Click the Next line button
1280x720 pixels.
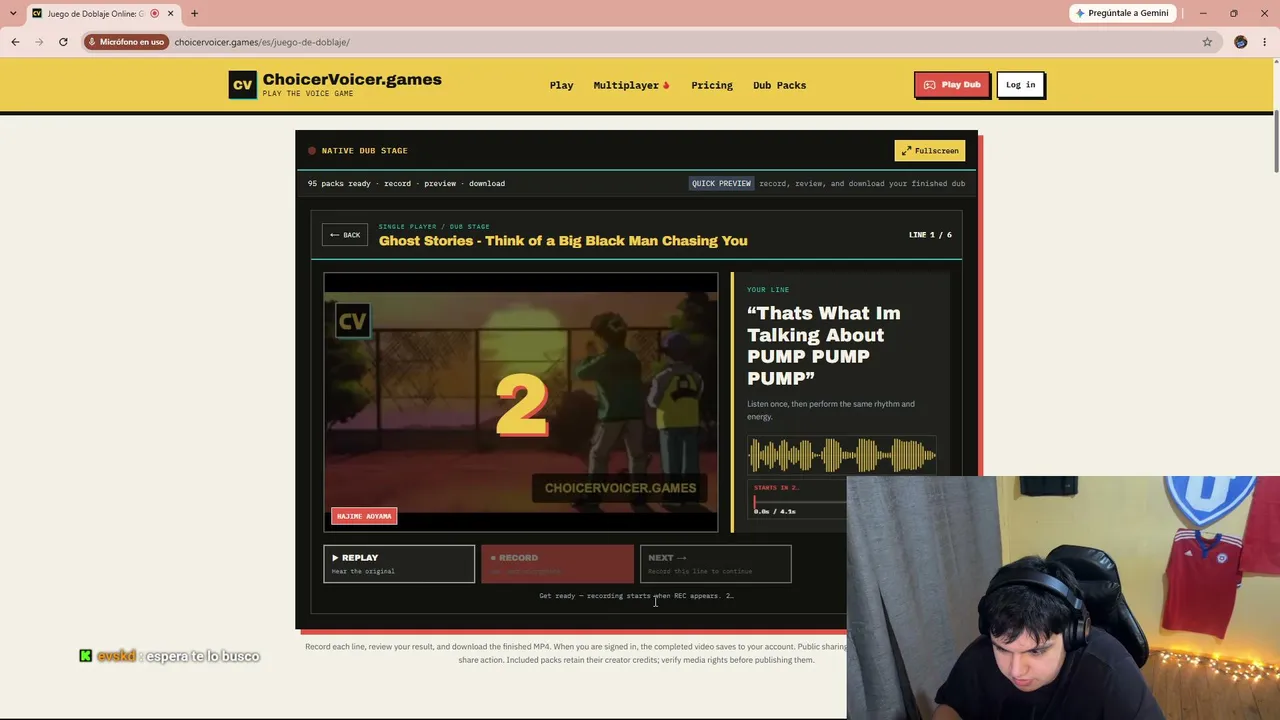click(716, 563)
